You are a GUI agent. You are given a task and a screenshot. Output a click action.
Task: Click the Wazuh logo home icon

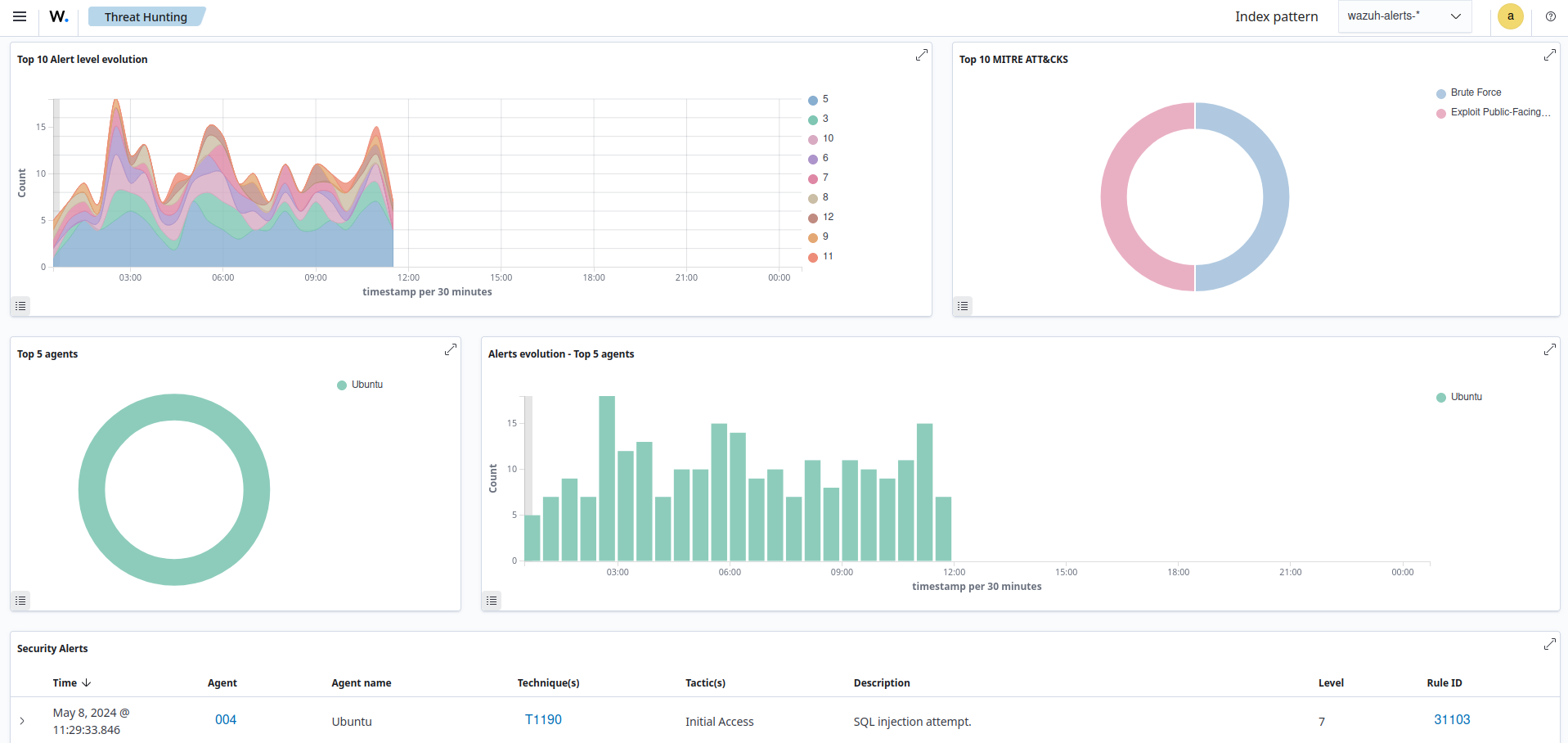[x=58, y=16]
